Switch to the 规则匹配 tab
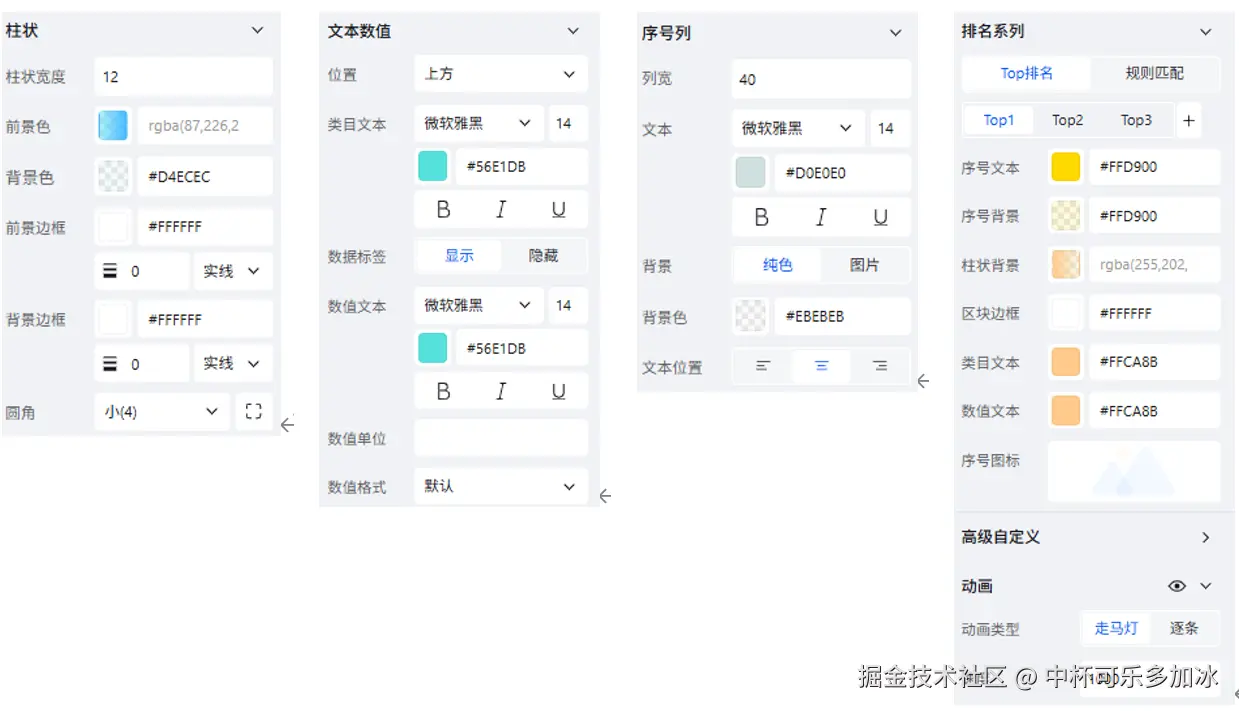This screenshot has height=711, width=1239. click(x=1154, y=73)
